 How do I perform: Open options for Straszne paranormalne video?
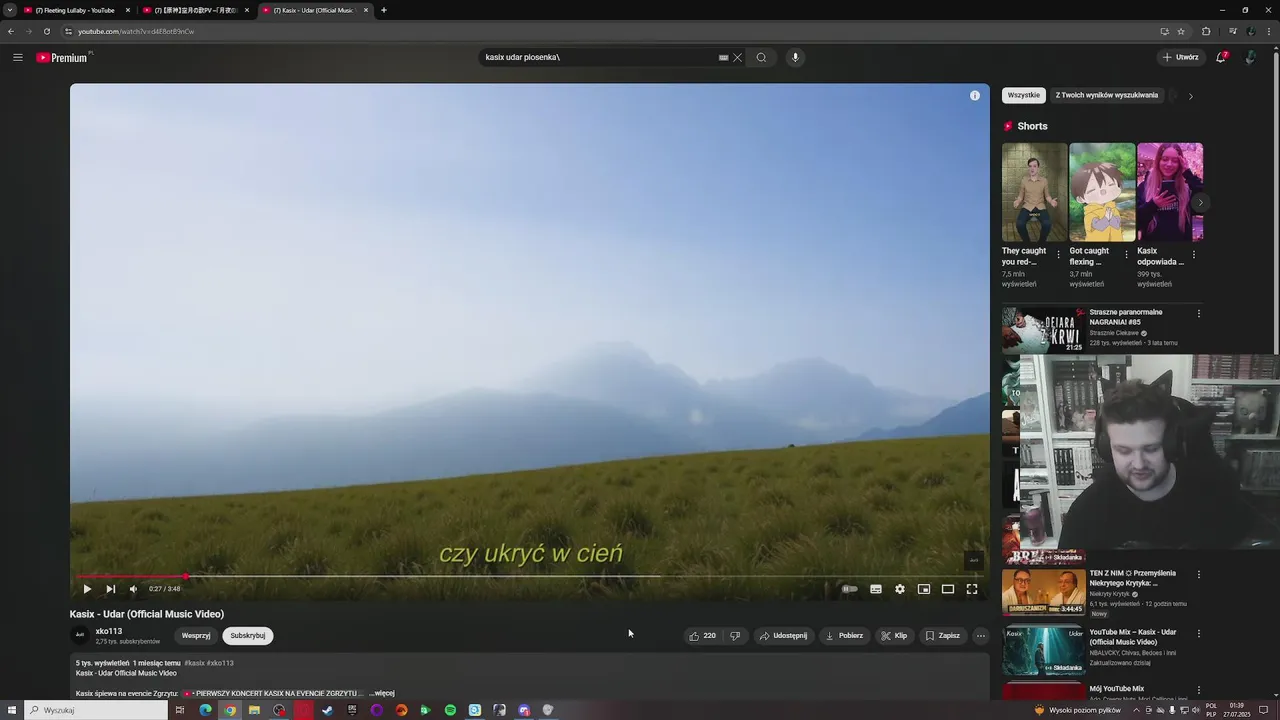pos(1199,313)
